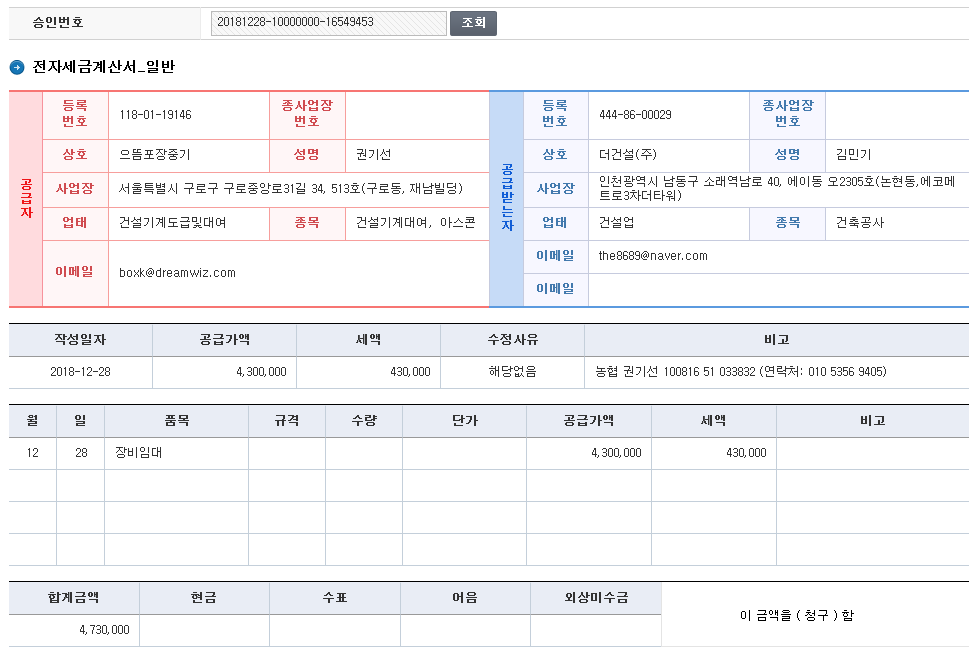
Task: Click the 수표 column header
Action: click(335, 598)
